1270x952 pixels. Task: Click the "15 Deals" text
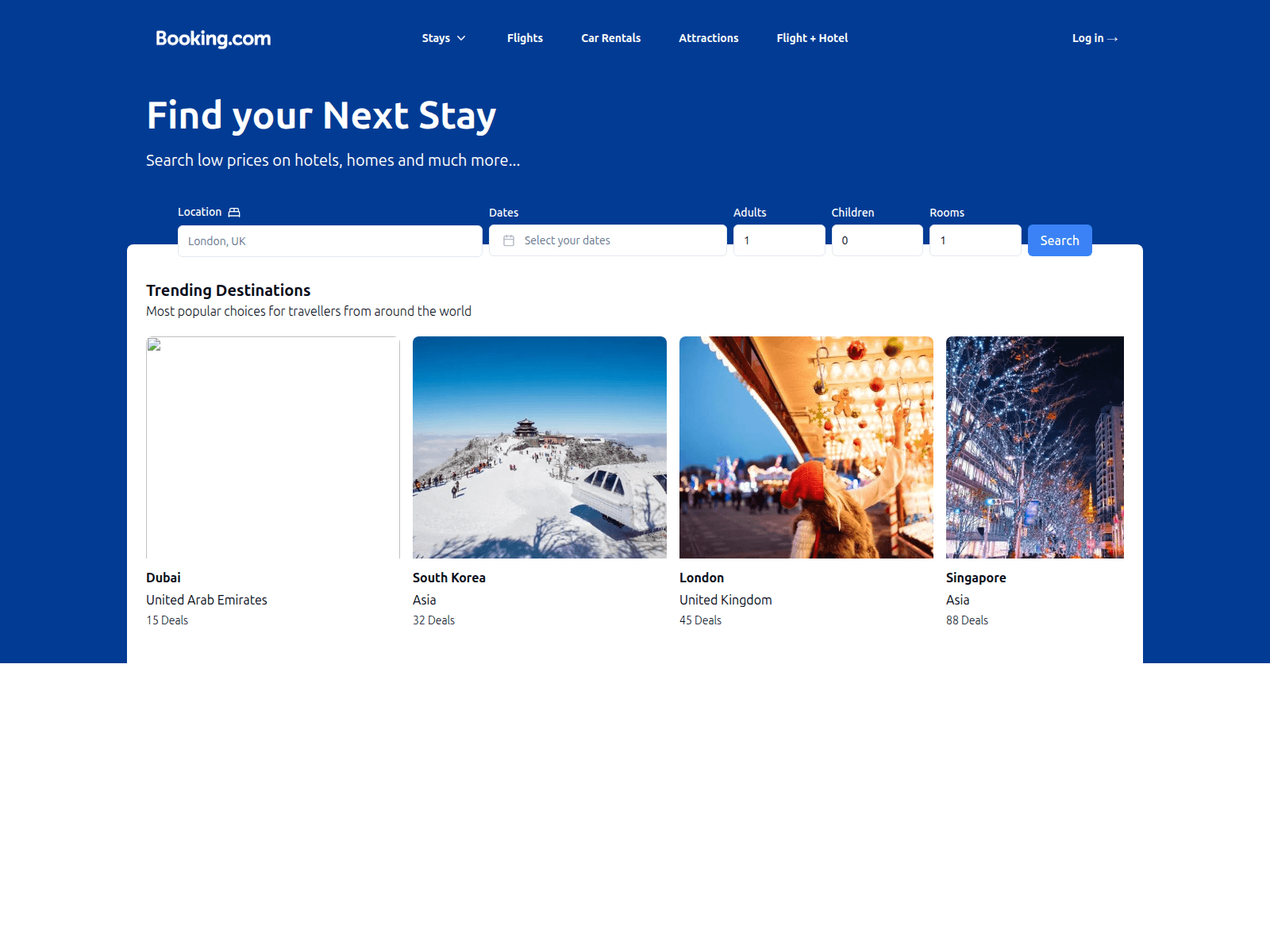coord(167,620)
